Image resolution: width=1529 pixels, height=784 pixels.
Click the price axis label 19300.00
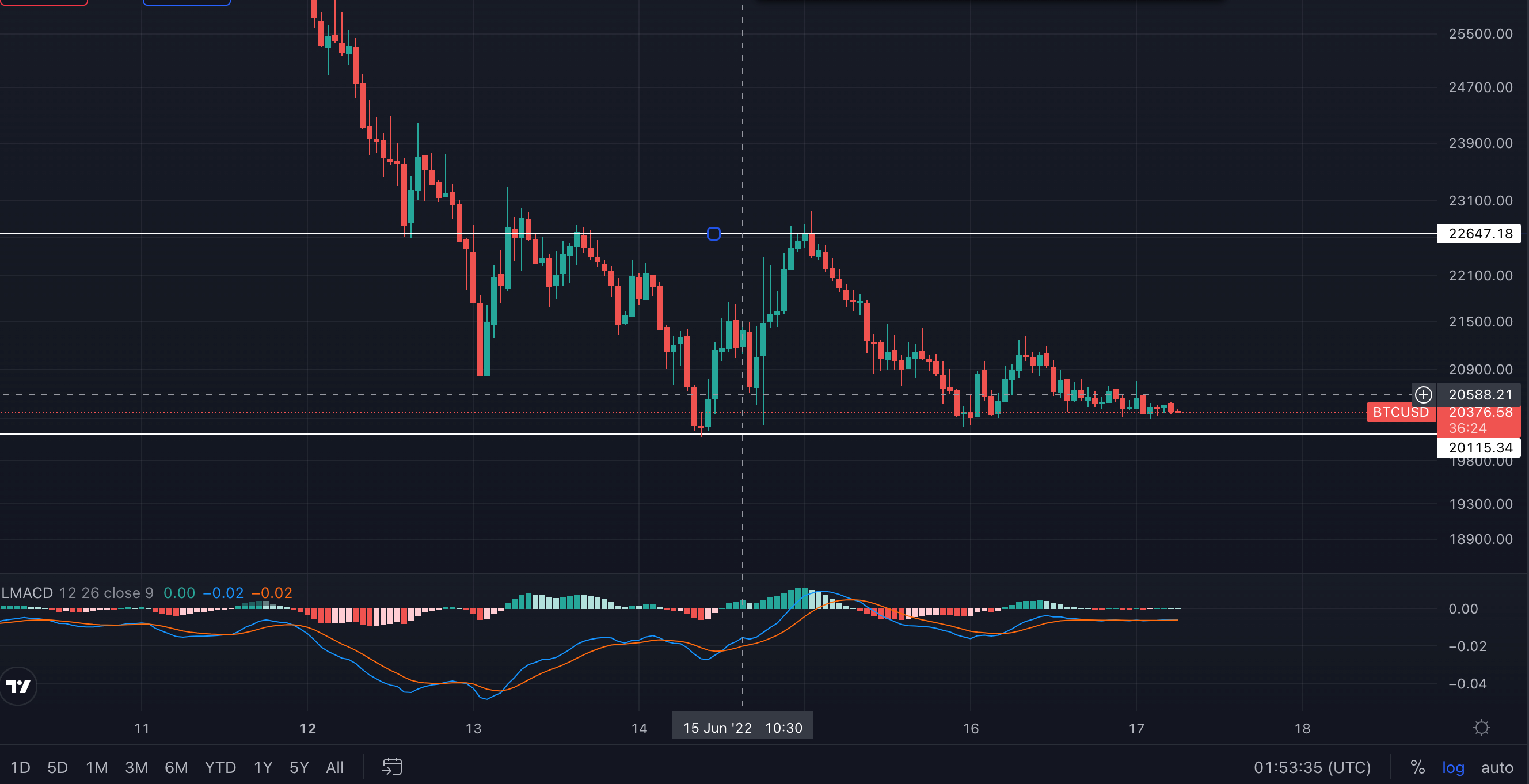[1480, 504]
